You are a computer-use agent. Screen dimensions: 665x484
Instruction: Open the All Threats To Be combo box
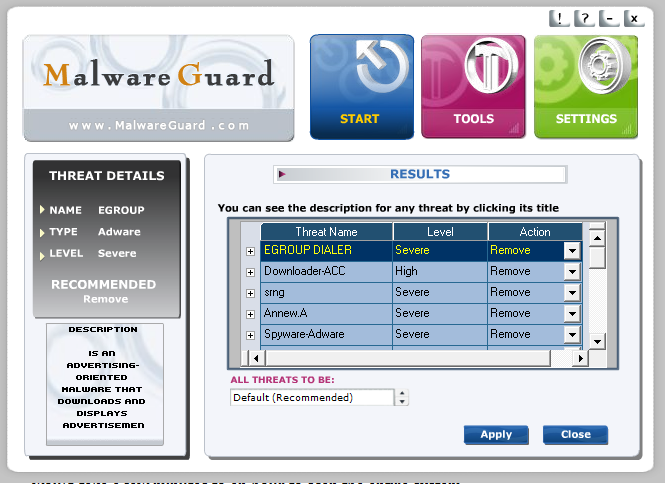312,397
